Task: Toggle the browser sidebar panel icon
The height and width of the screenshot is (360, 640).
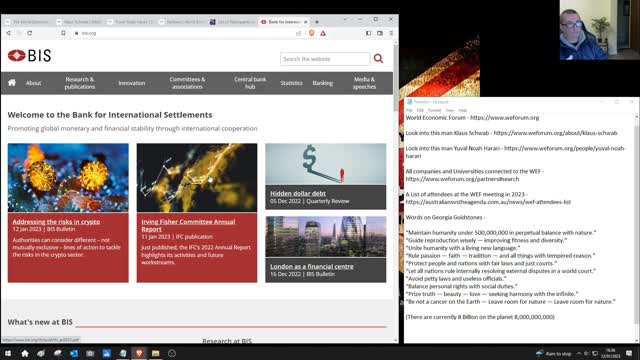Action: [x=368, y=33]
